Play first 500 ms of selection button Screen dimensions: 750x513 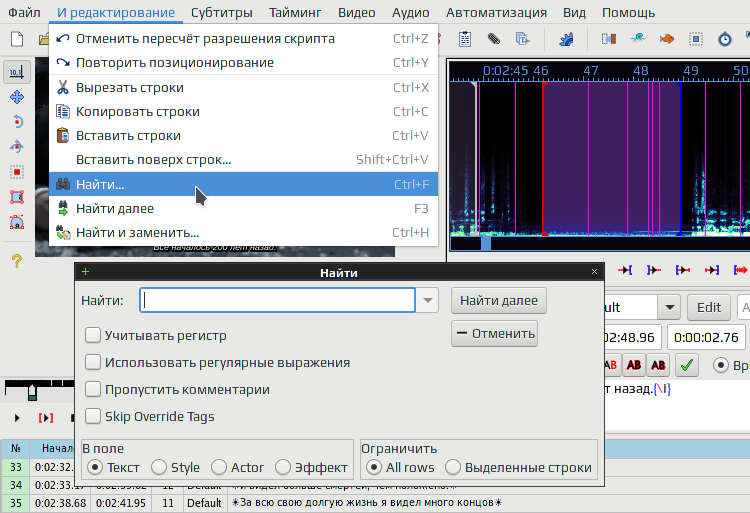683,271
